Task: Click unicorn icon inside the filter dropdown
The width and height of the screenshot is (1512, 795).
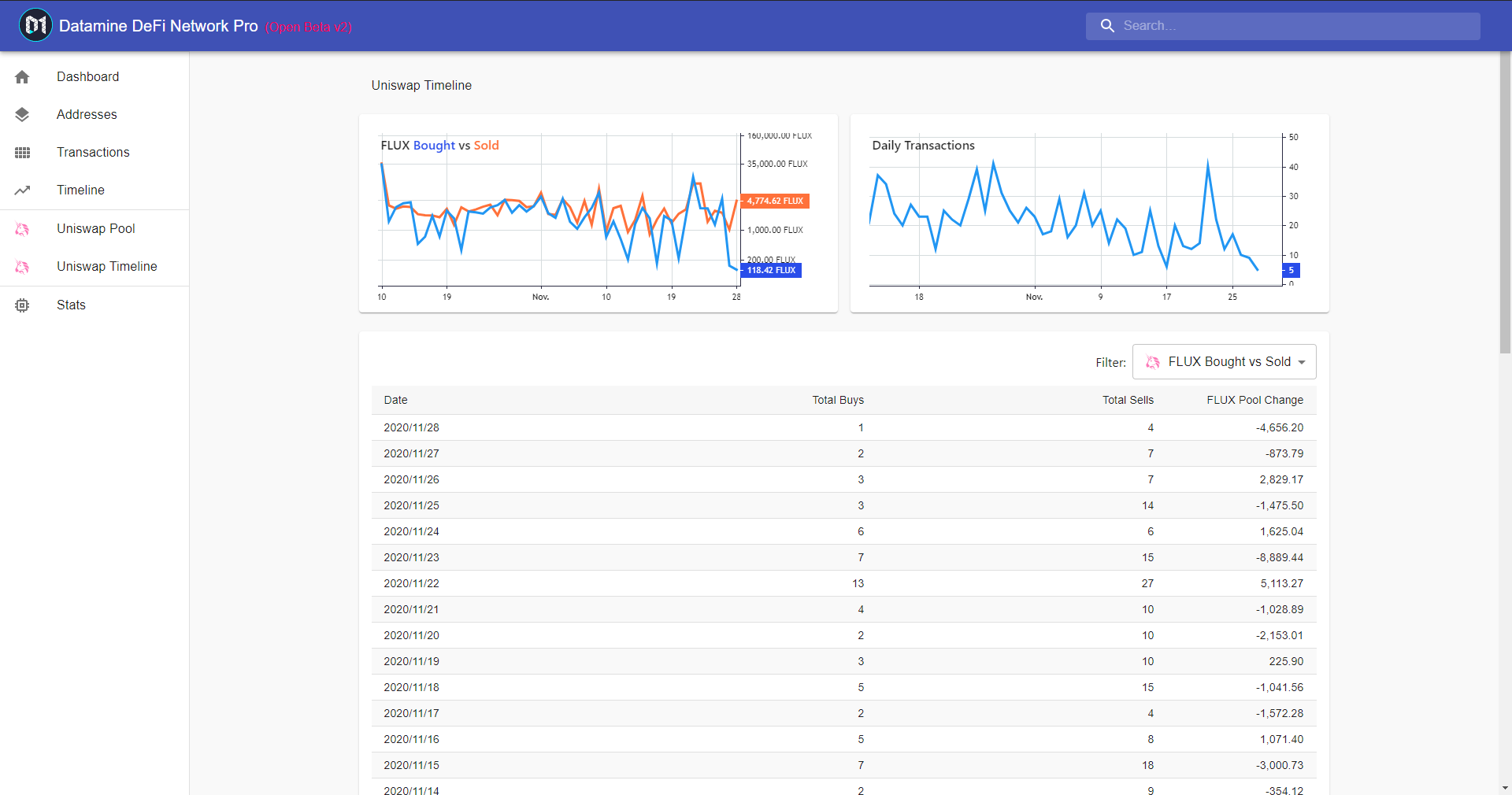Action: [x=1153, y=362]
